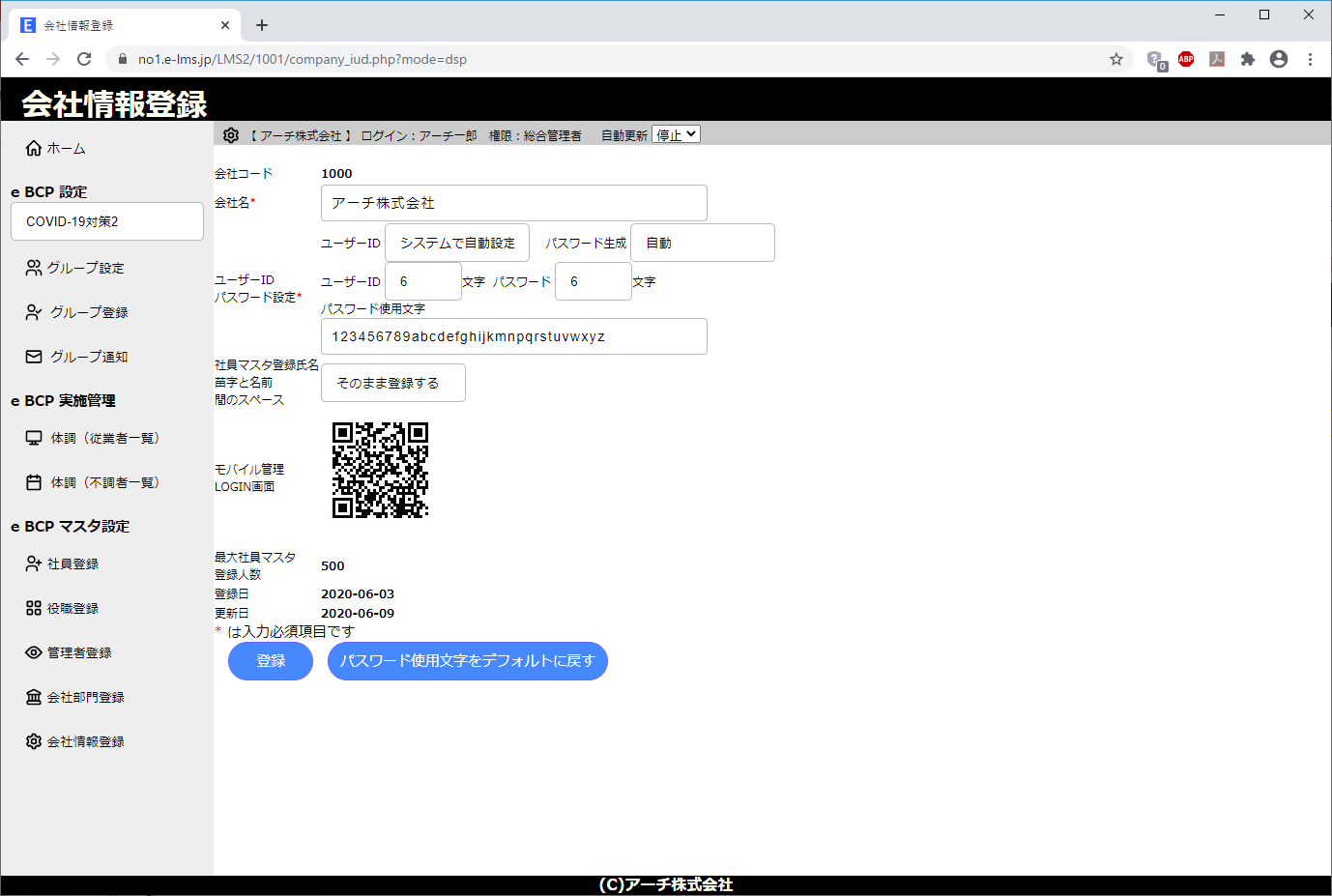This screenshot has height=896, width=1332.
Task: Click the eye icon for 管理者登録
Action: point(34,652)
